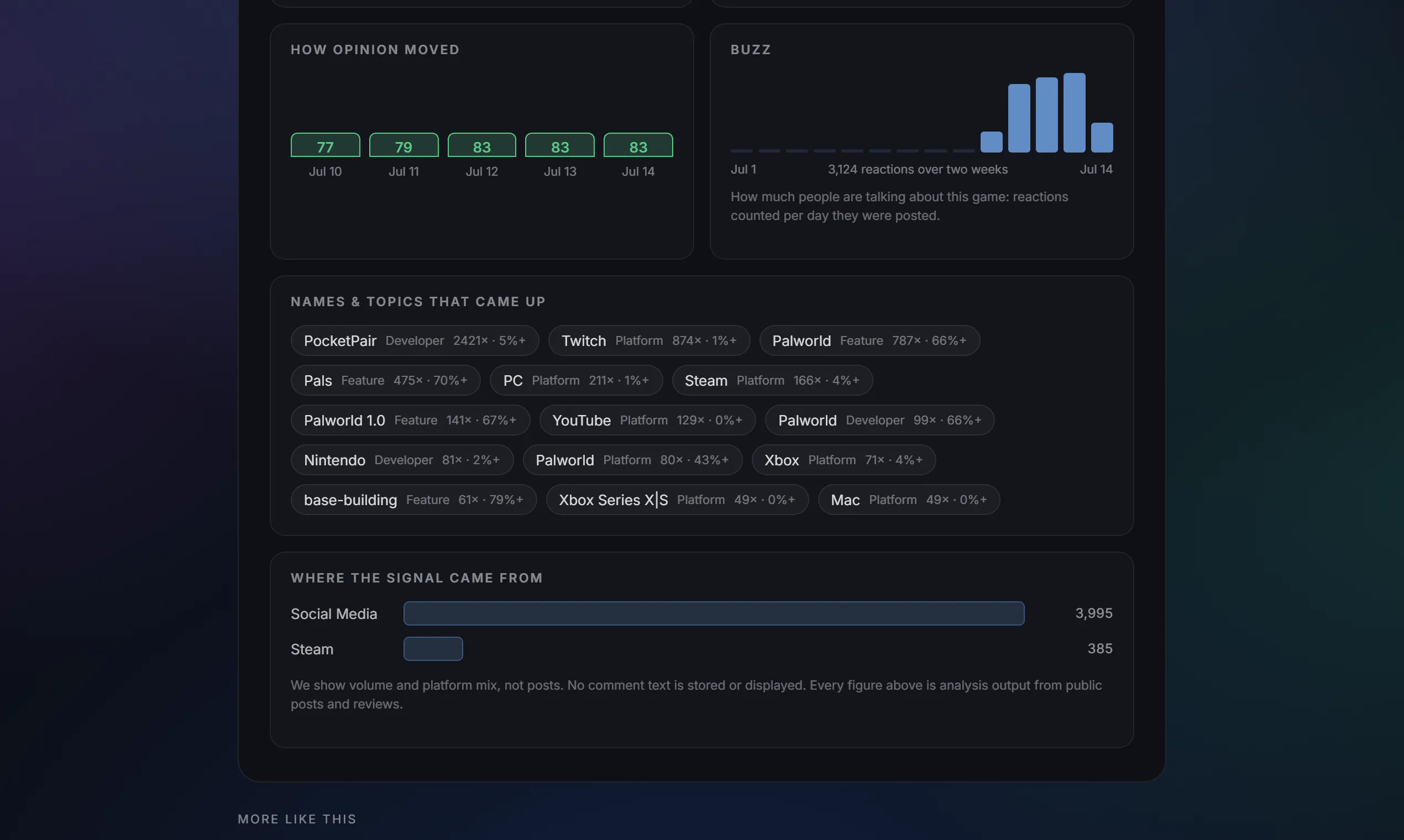The width and height of the screenshot is (1404, 840).
Task: Select the Mac Platform topic chip
Action: pos(909,499)
